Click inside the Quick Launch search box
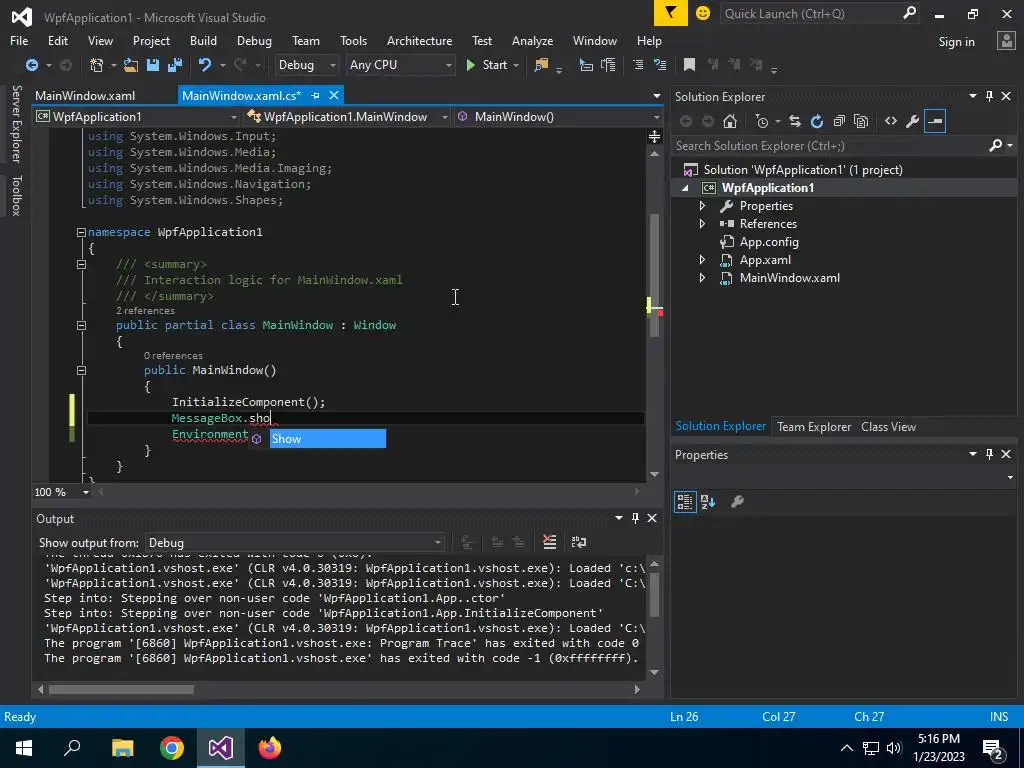This screenshot has width=1024, height=768. tap(810, 14)
